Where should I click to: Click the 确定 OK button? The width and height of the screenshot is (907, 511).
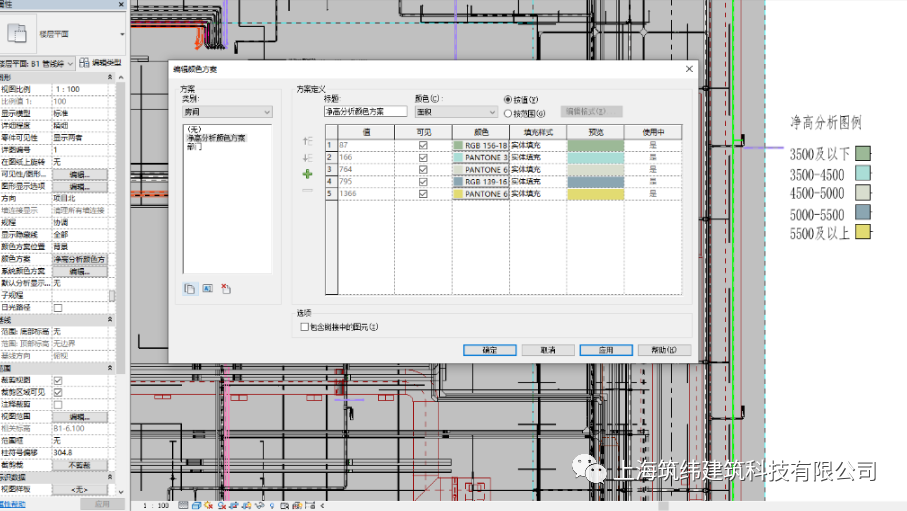[x=489, y=350]
